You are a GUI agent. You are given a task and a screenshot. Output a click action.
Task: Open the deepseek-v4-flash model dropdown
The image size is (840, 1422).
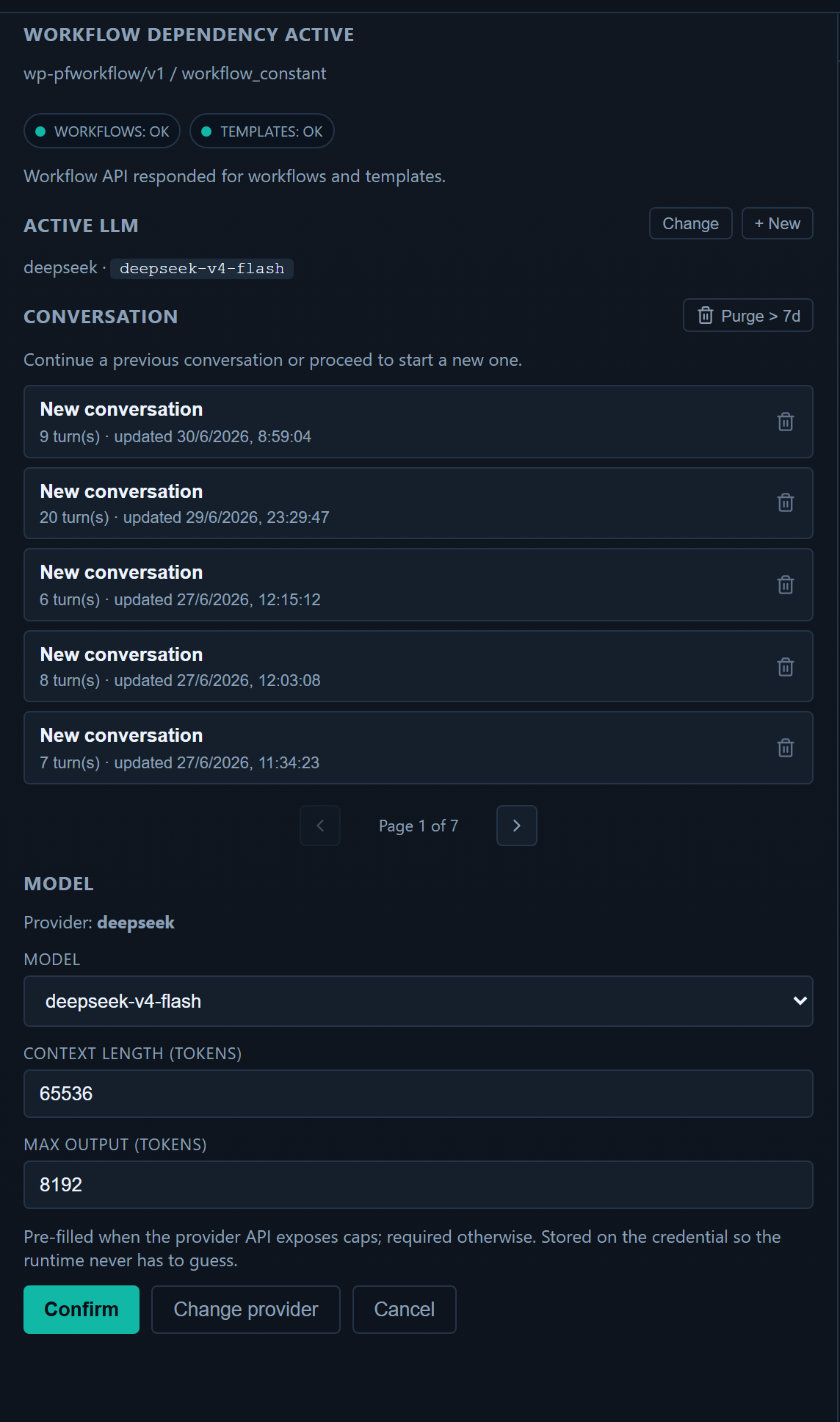click(419, 1001)
